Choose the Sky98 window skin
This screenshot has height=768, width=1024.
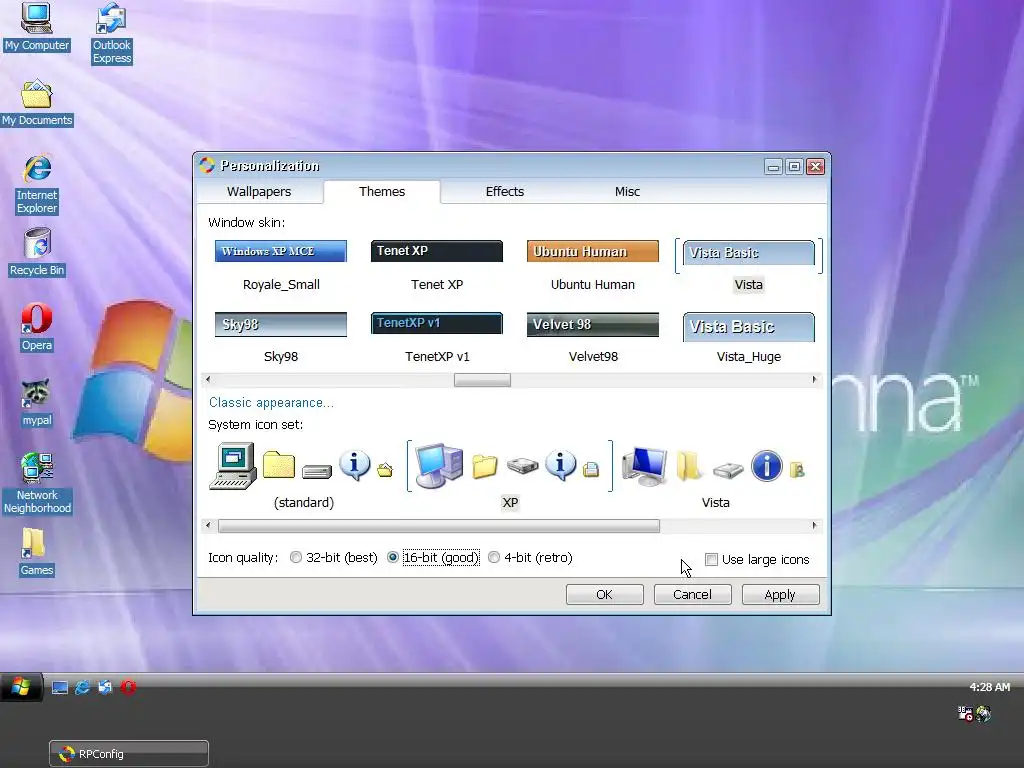(x=281, y=338)
